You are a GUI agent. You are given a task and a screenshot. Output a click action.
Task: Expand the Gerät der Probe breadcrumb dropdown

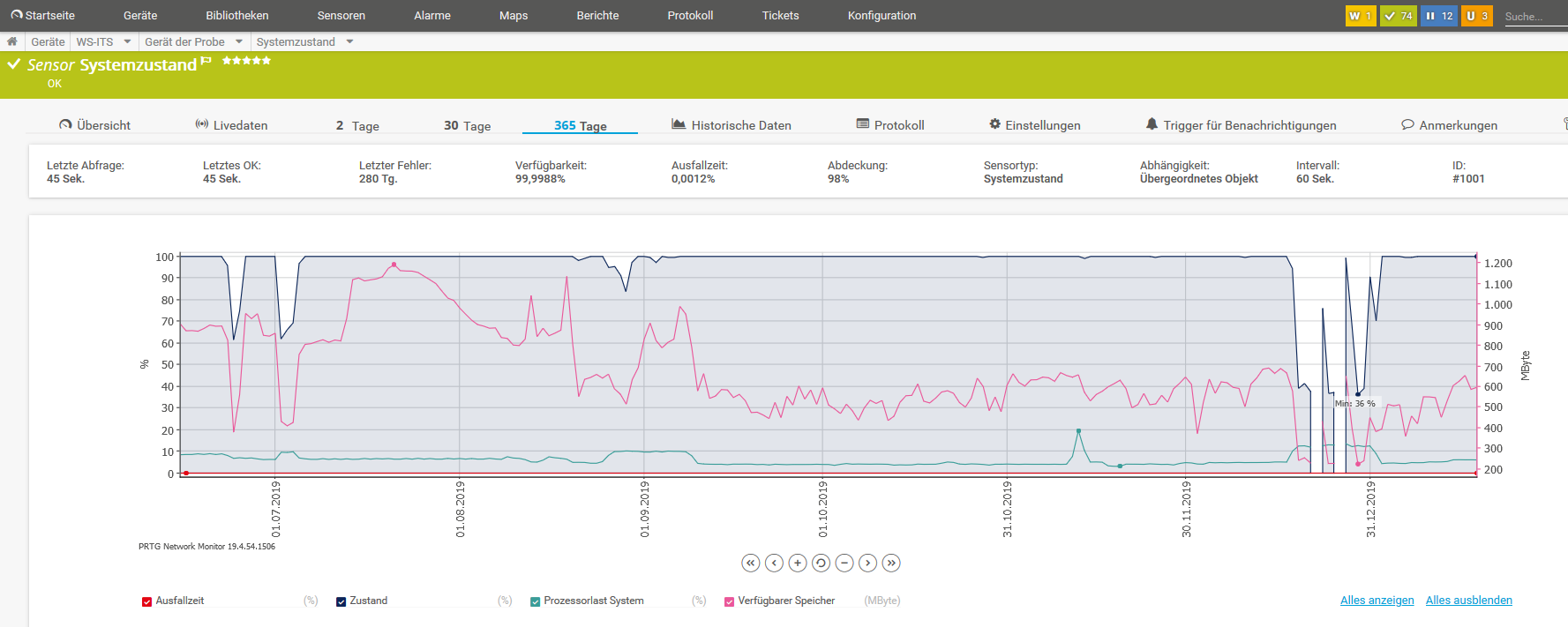pos(239,41)
